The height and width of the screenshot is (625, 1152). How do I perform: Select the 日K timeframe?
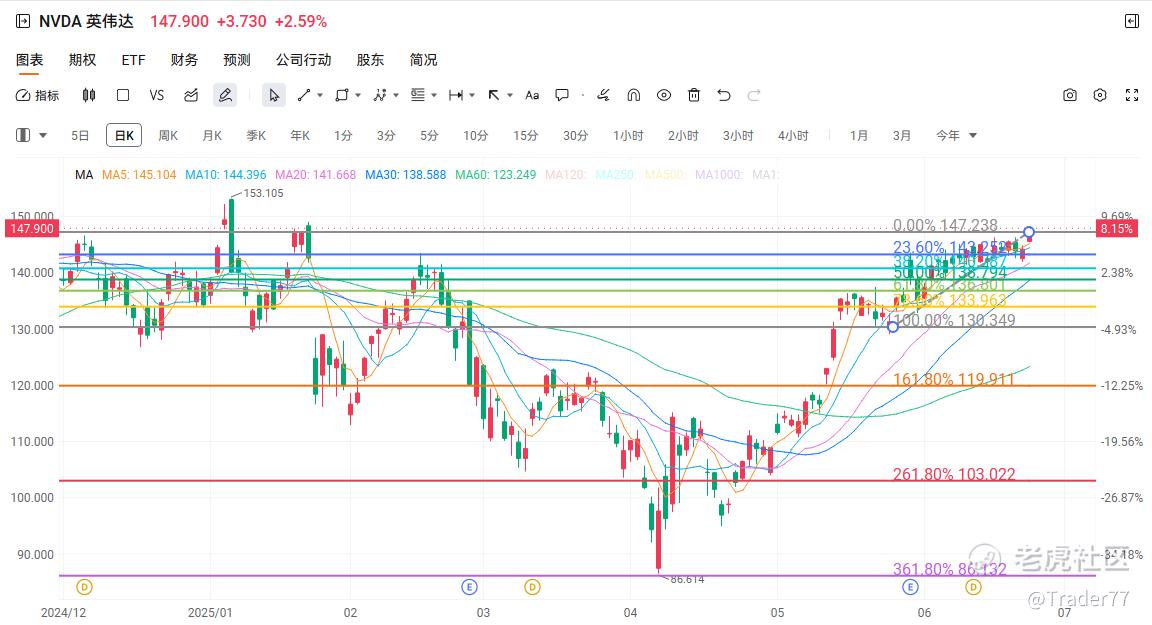click(x=124, y=135)
